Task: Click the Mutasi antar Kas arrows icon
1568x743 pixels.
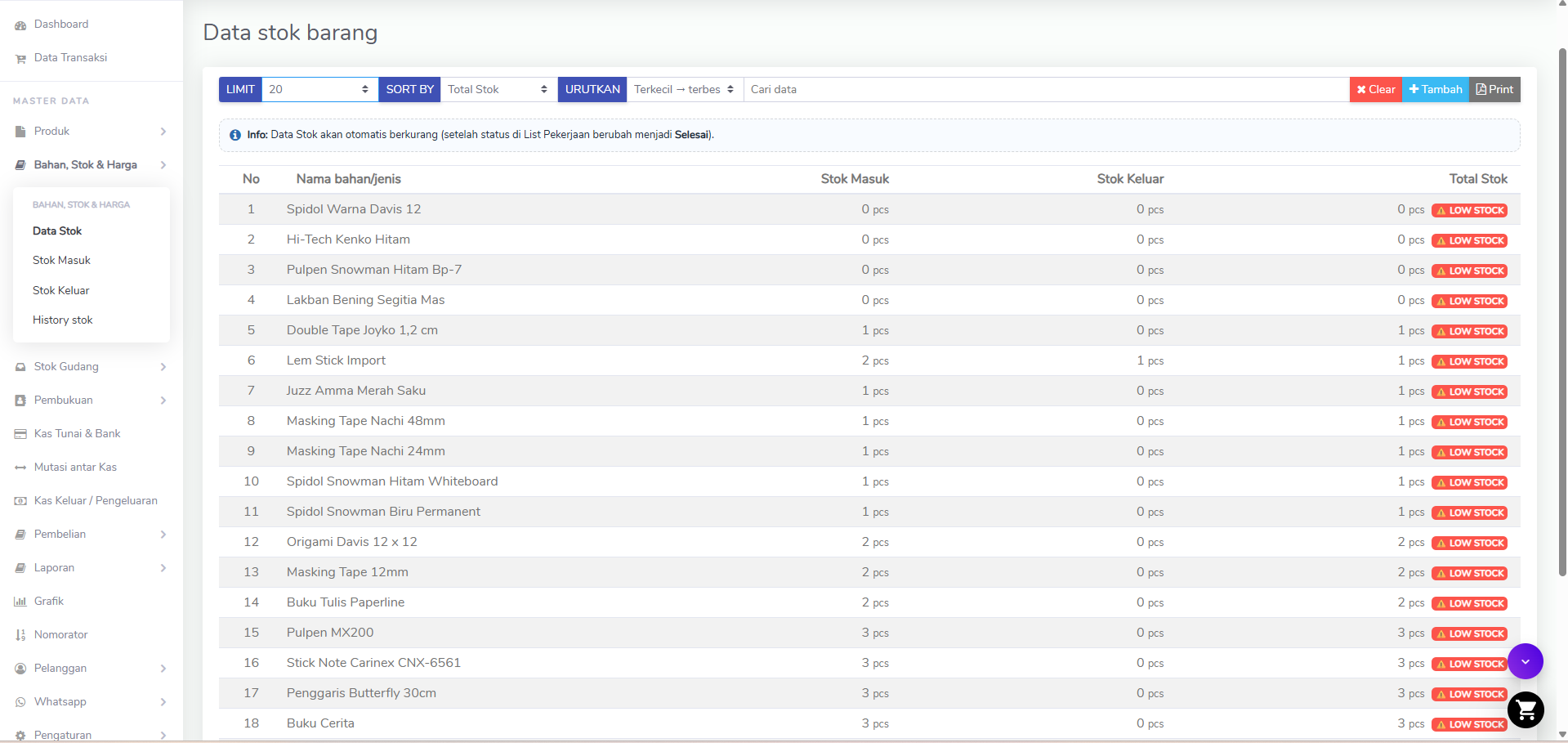Action: (20, 468)
